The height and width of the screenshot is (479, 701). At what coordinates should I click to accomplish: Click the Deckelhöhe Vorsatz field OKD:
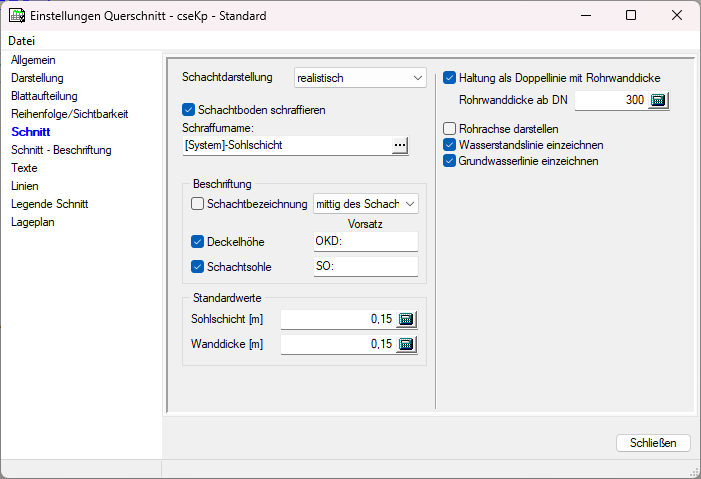click(x=365, y=241)
